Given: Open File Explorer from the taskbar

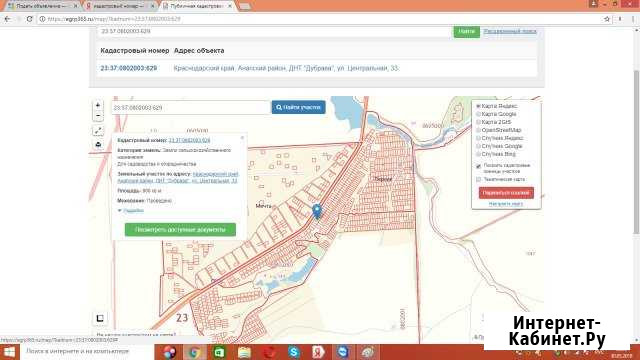Looking at the screenshot, I should point(244,352).
